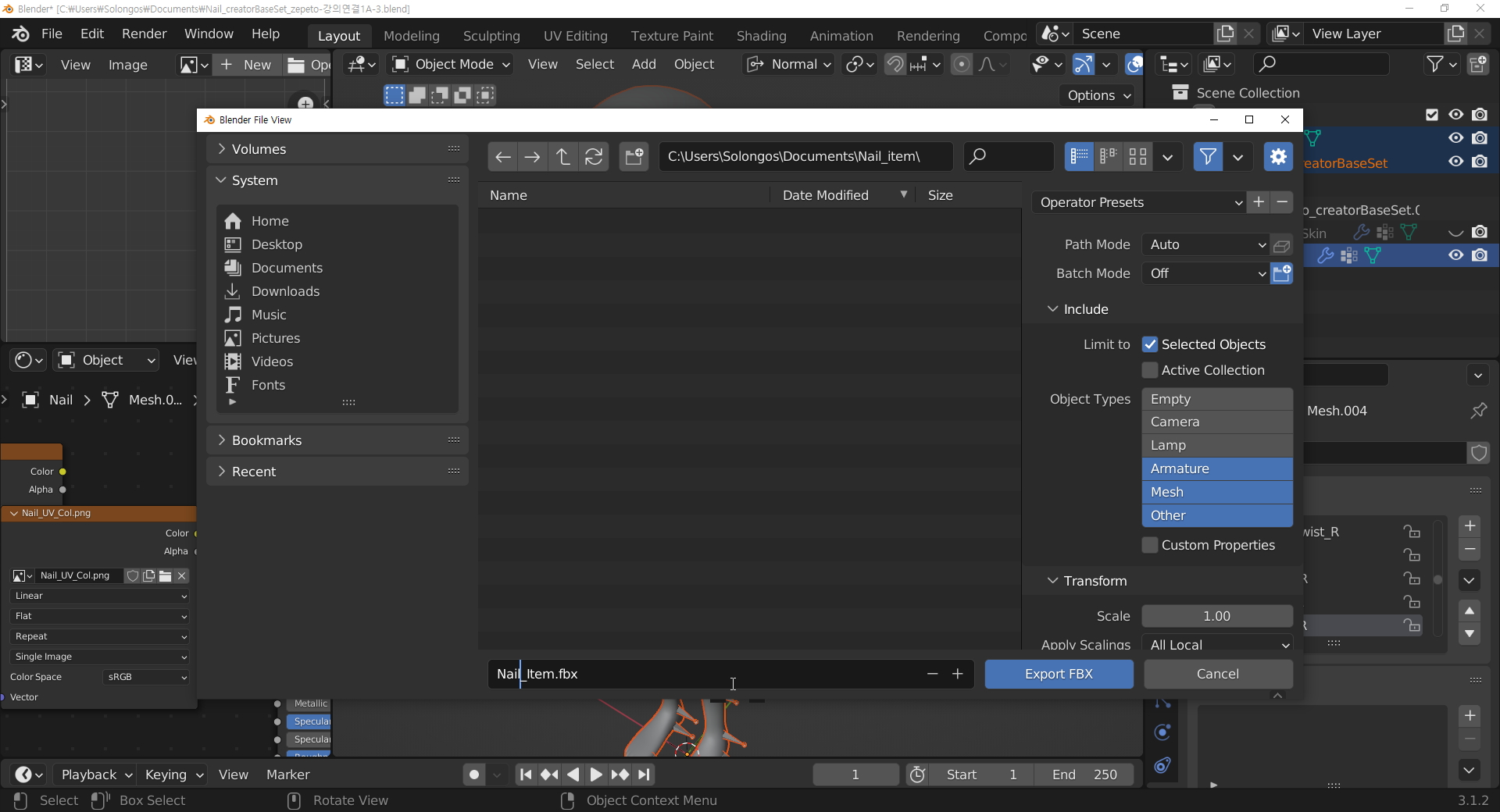Unlink the Nail_UV_Col.png image
Viewport: 1500px width, 812px height.
point(181,576)
